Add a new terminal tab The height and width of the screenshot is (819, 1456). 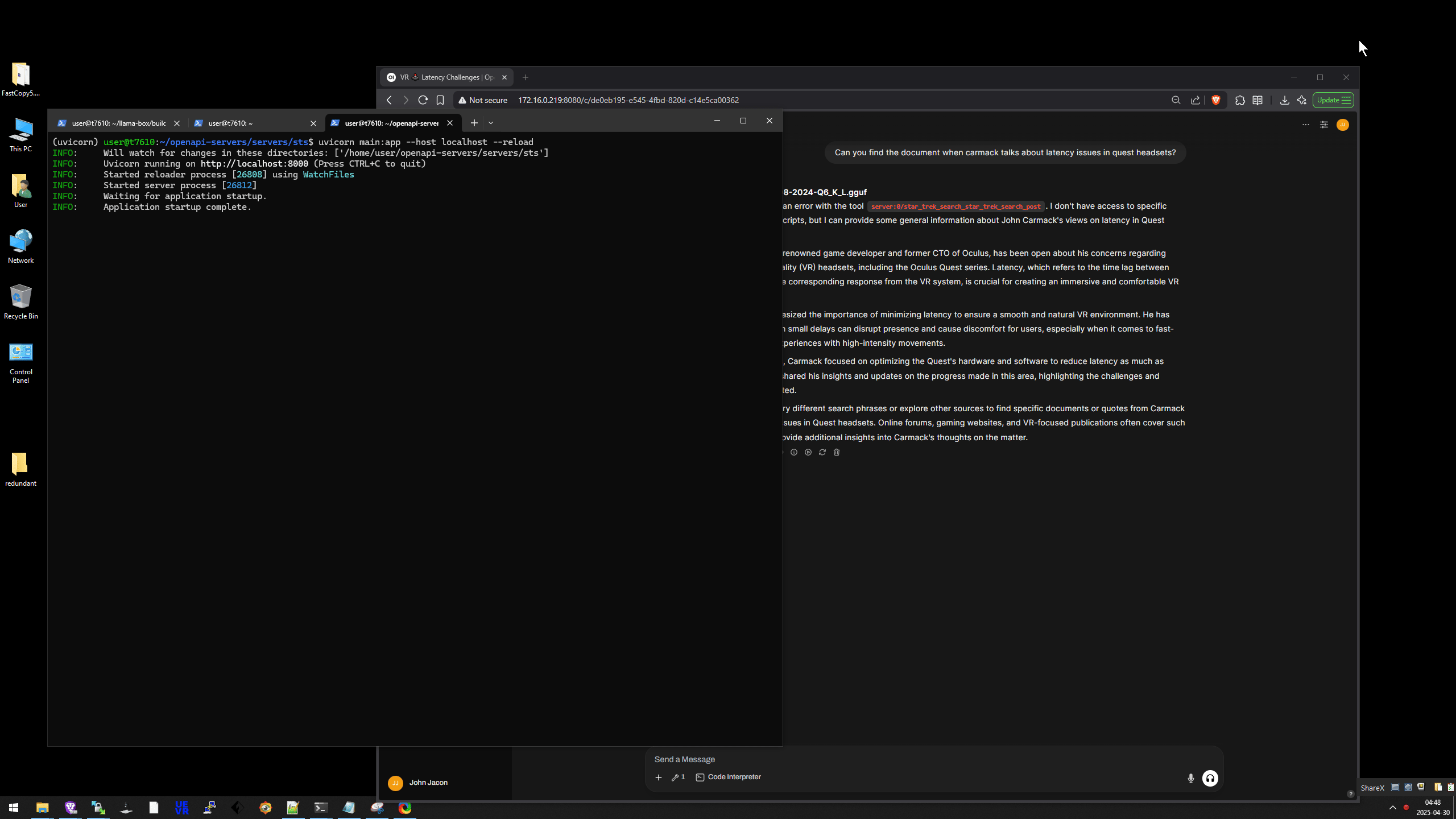[474, 123]
